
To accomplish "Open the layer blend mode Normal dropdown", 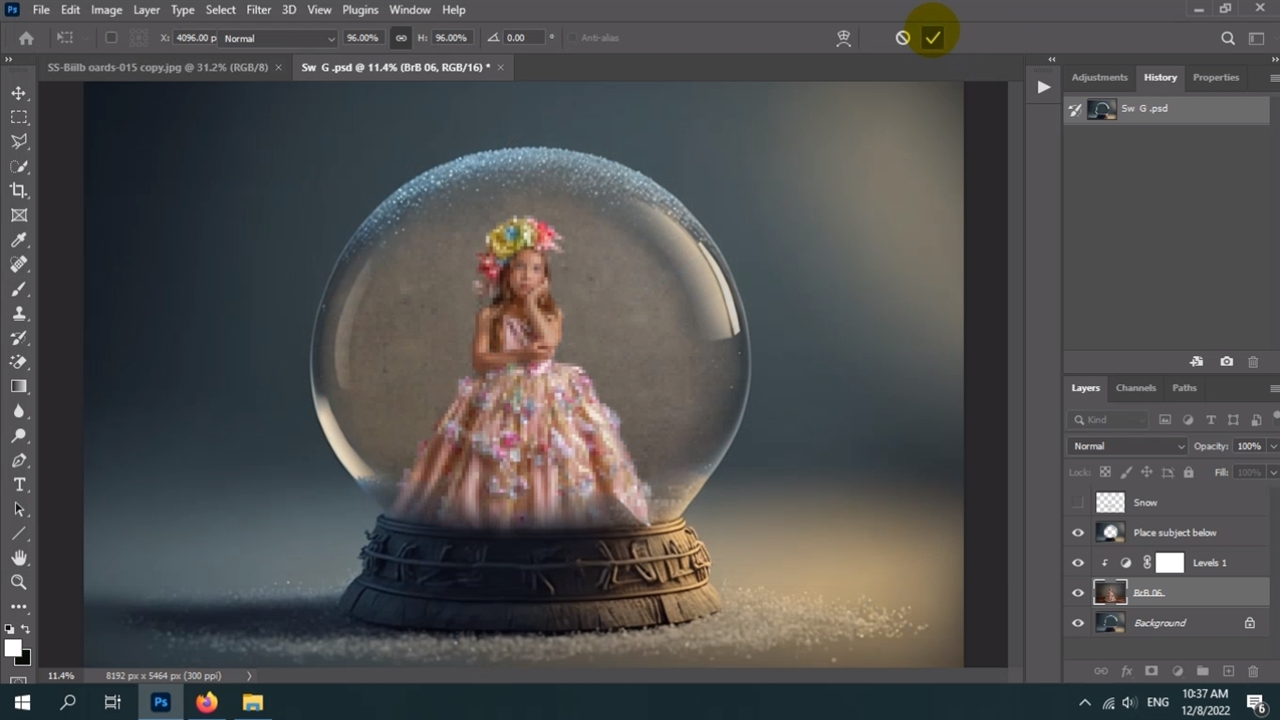I will pyautogui.click(x=1127, y=446).
